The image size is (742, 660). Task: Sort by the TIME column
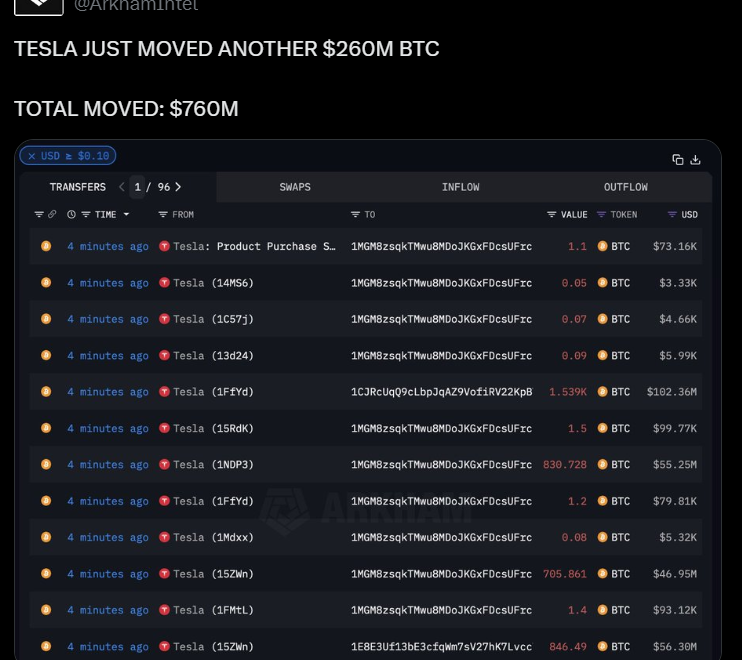click(105, 214)
